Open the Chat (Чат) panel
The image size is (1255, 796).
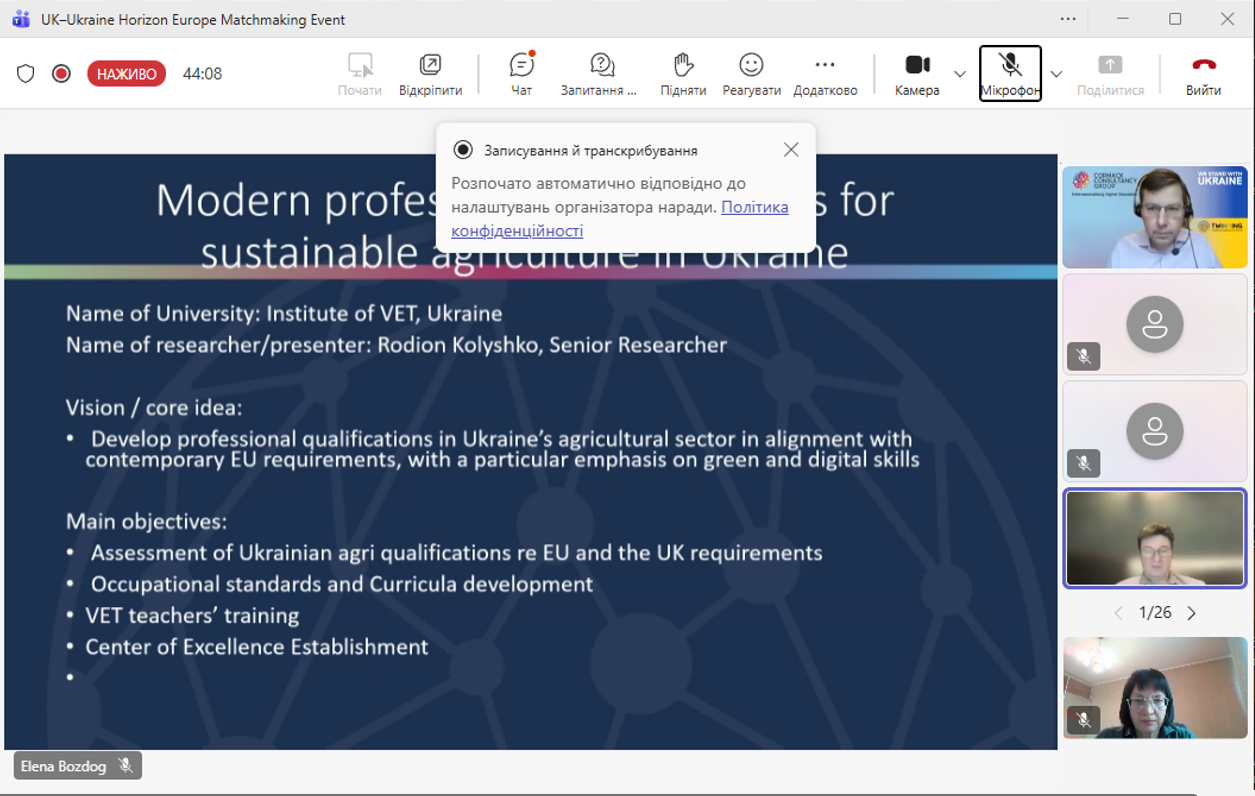click(x=521, y=74)
